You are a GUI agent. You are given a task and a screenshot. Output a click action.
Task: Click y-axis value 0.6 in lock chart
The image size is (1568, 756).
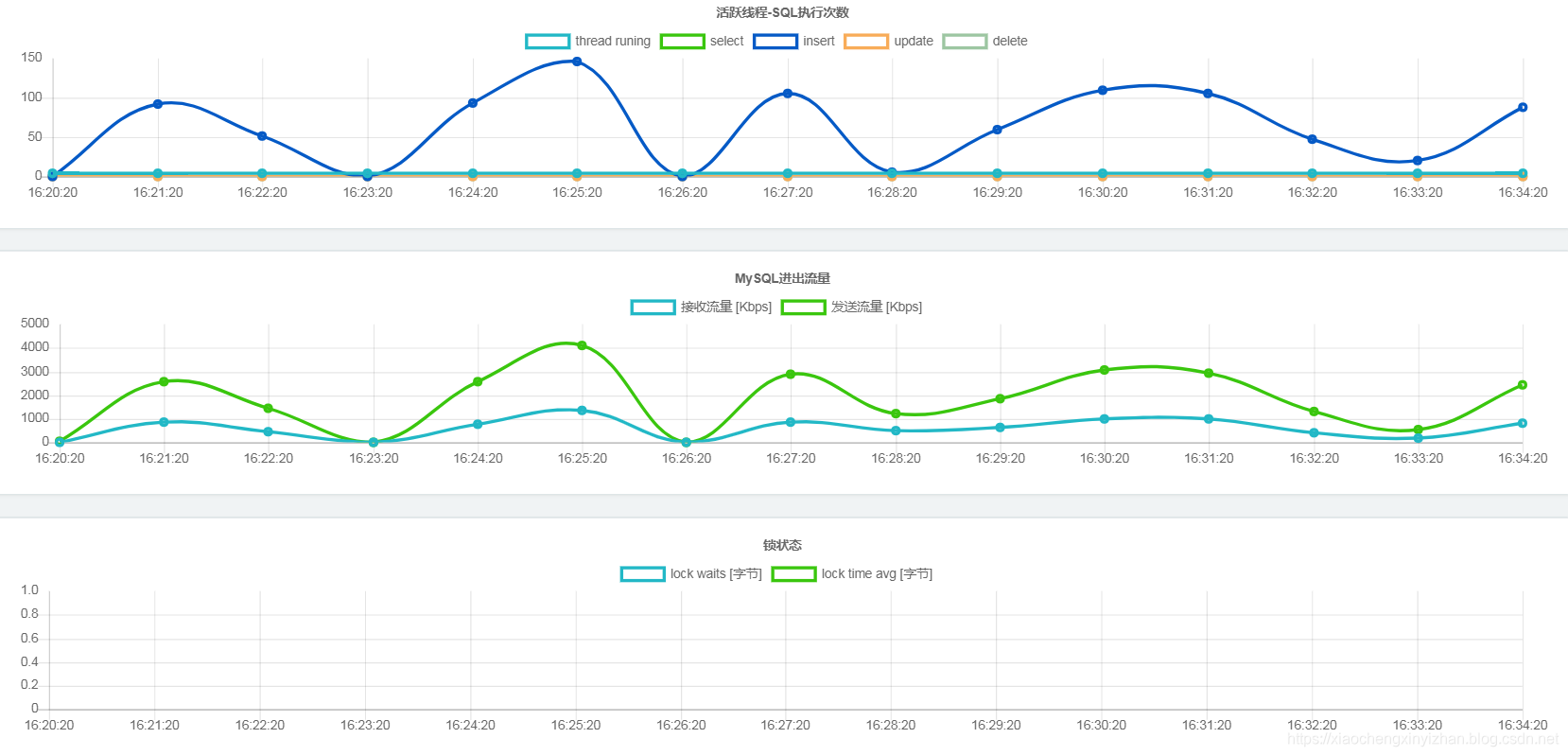pyautogui.click(x=29, y=638)
